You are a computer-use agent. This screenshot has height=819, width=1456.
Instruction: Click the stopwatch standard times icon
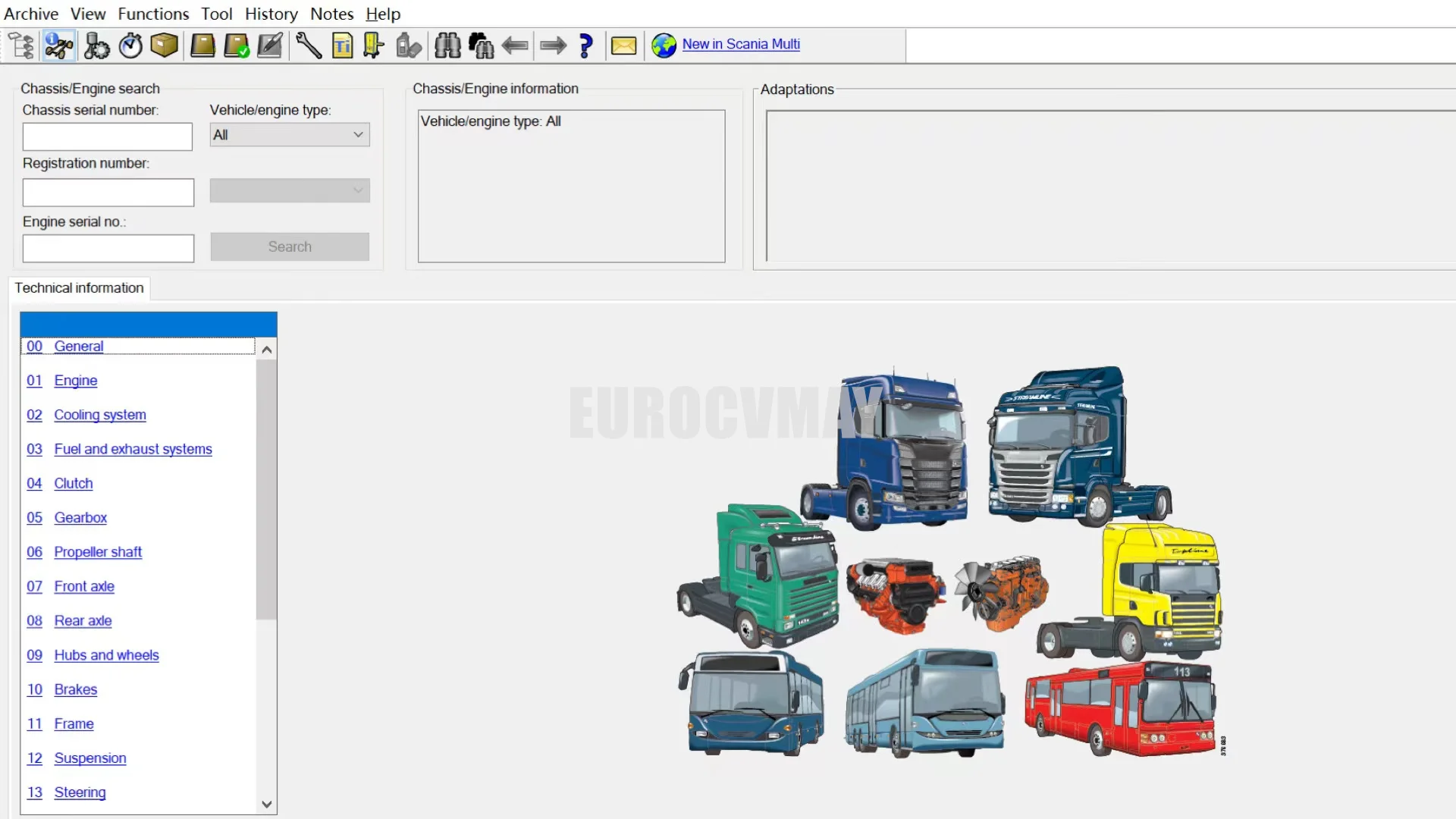coord(130,45)
